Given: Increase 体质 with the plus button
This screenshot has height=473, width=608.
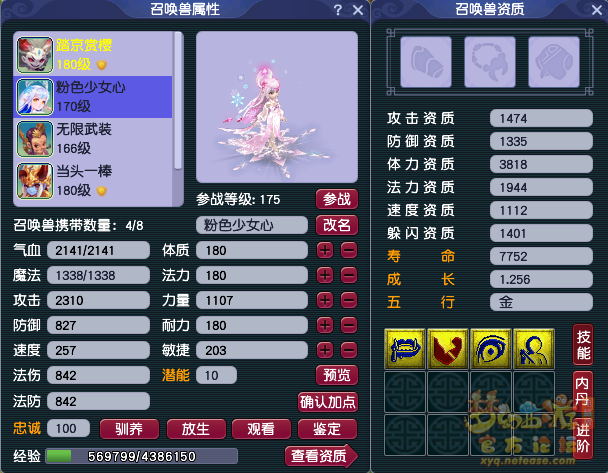Looking at the screenshot, I should point(325,250).
